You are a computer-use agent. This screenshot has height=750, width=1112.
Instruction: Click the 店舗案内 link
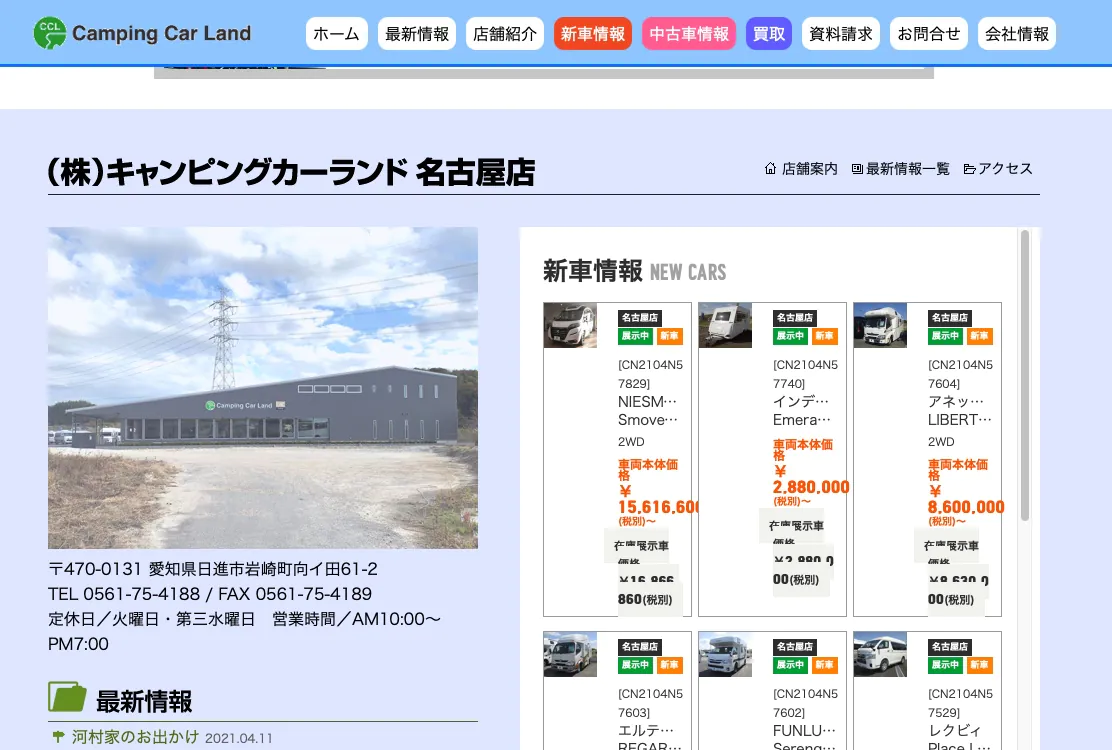(810, 169)
